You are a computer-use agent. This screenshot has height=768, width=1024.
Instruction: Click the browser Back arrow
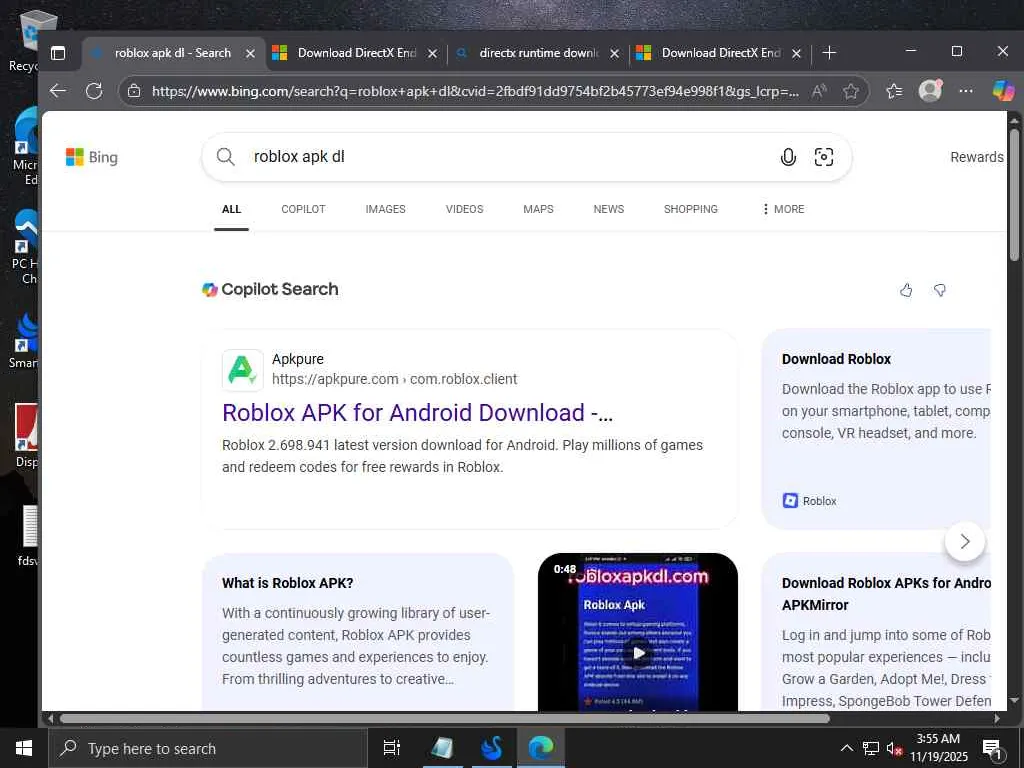coord(58,91)
